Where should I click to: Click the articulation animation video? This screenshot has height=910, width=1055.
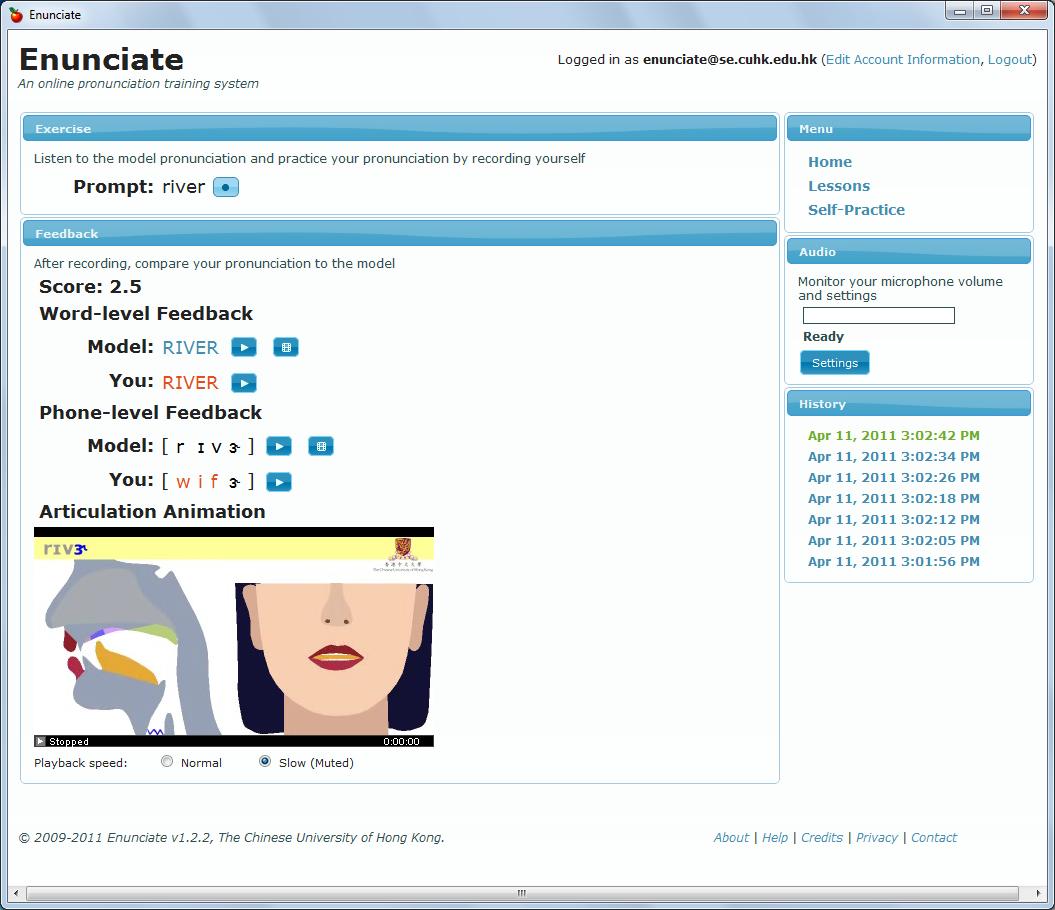point(233,637)
